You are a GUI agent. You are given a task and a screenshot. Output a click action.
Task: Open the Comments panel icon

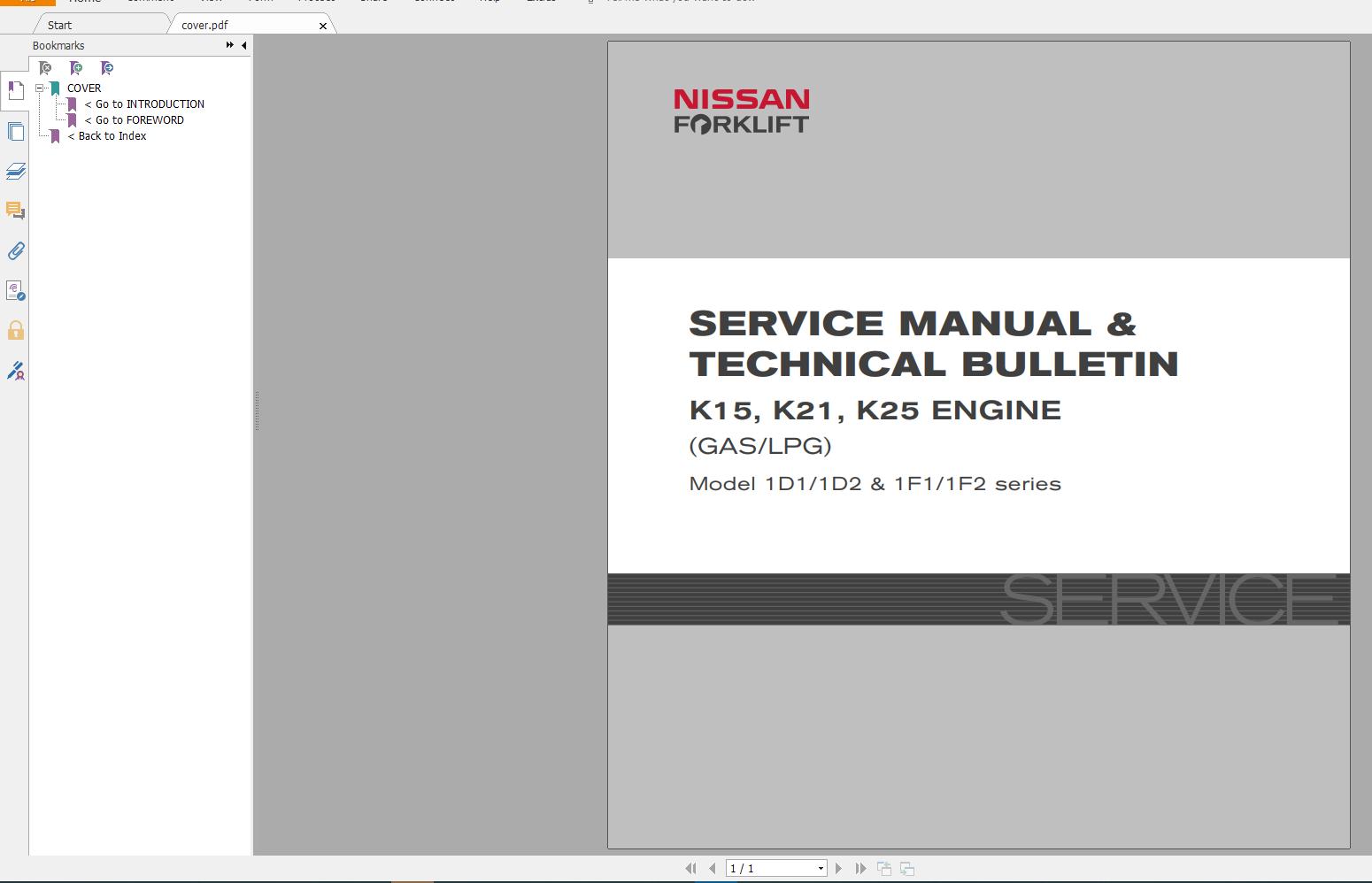[x=15, y=211]
